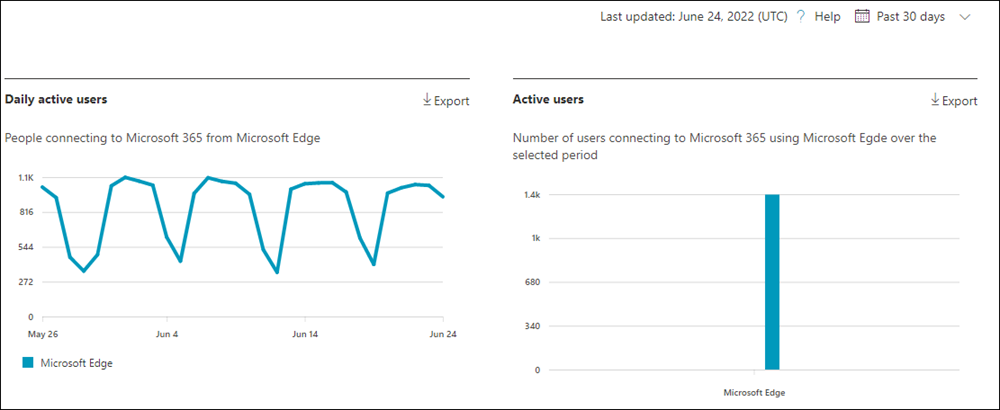Toggle the Microsoft Edge legend label
Screen dimensions: 1000x410
click(x=77, y=362)
